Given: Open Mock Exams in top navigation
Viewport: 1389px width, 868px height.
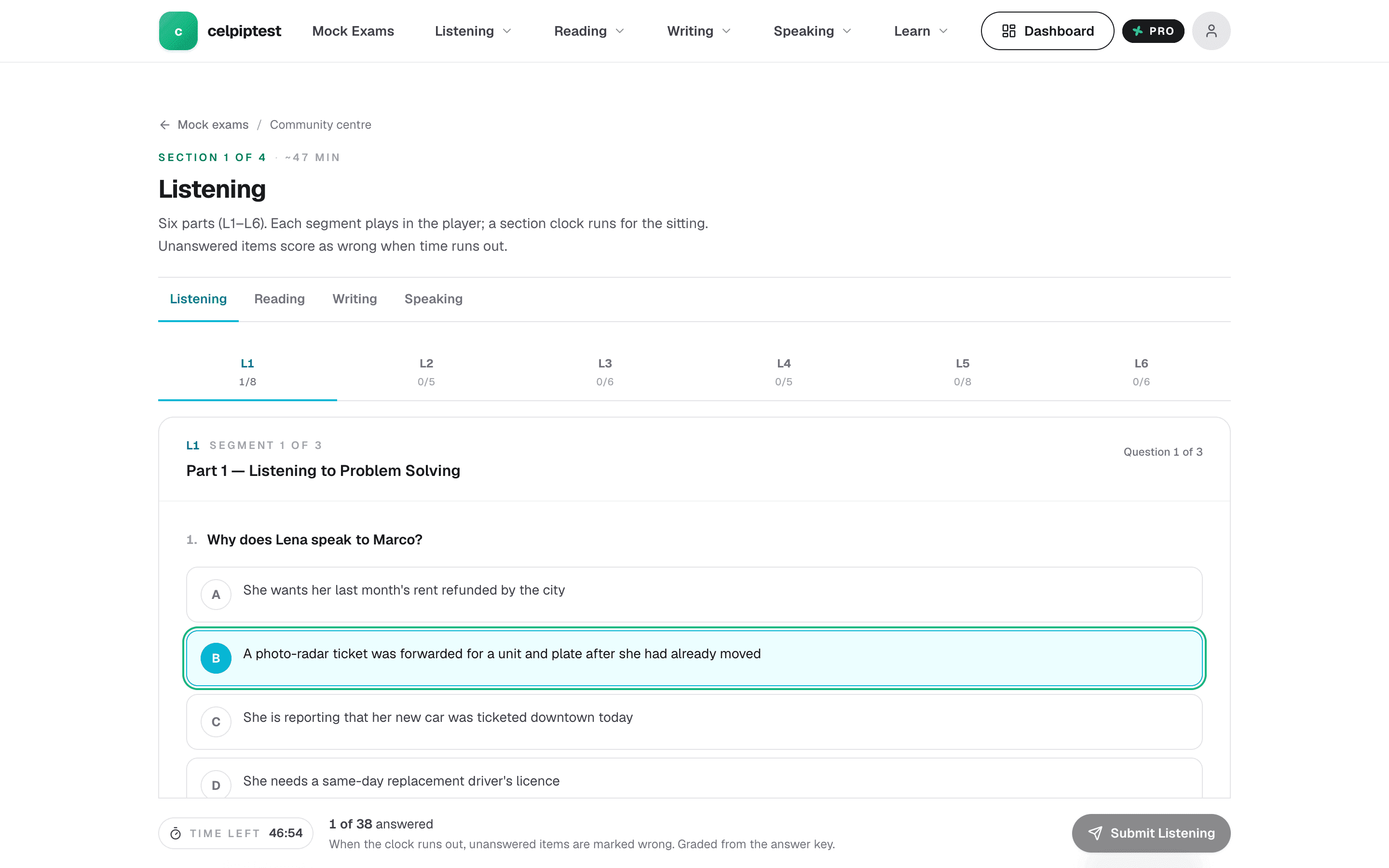Looking at the screenshot, I should 353,31.
